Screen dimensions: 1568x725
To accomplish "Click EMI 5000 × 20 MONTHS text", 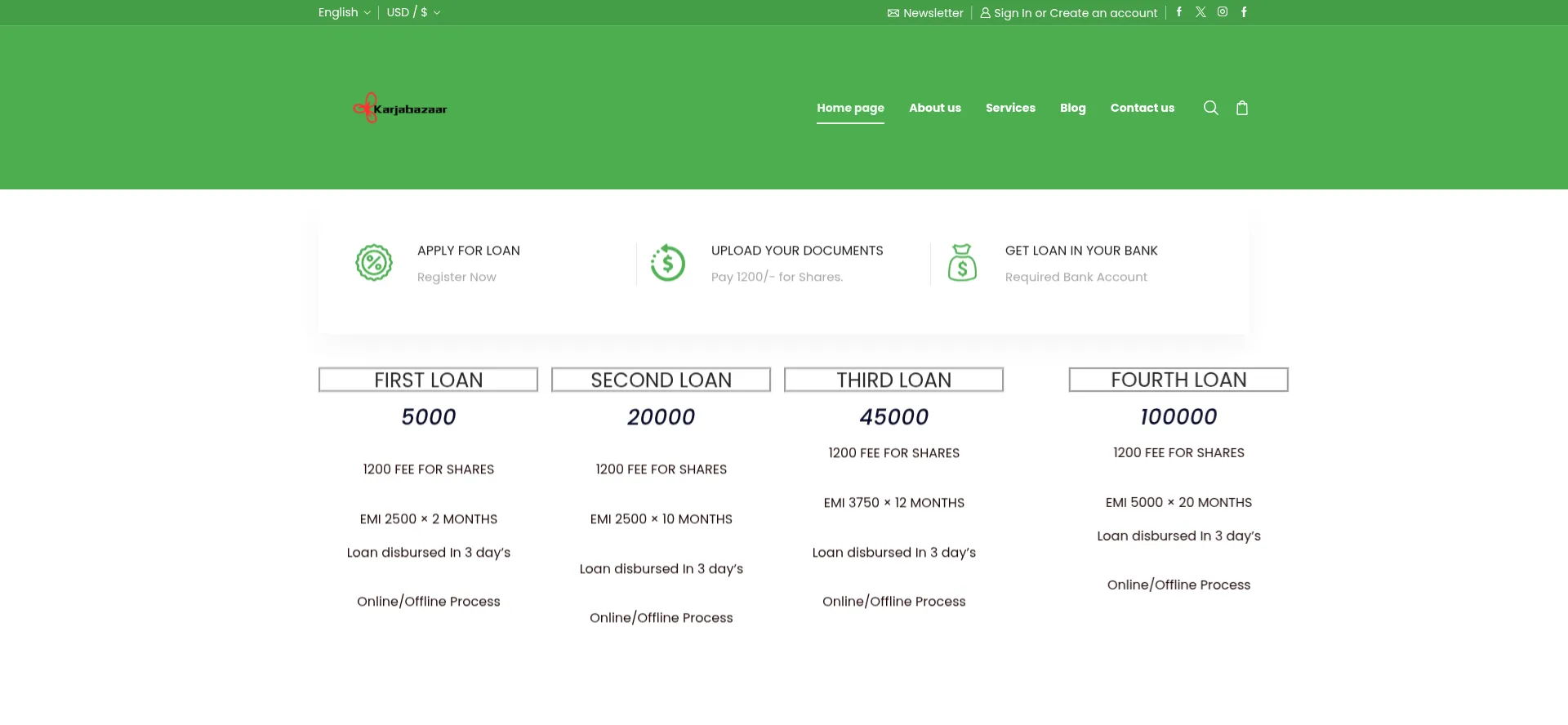I will click(1178, 503).
